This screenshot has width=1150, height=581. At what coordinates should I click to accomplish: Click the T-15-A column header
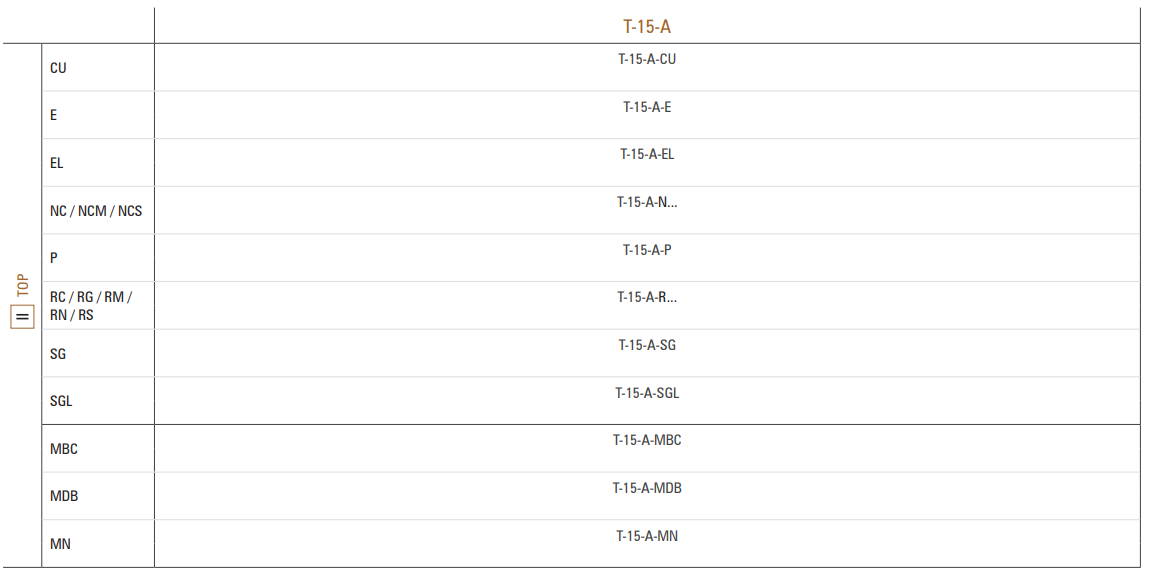coord(647,27)
